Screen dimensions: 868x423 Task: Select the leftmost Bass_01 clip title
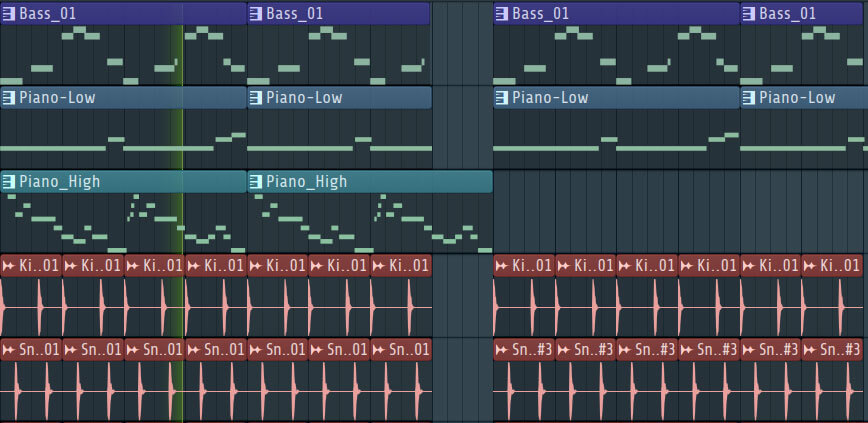click(48, 14)
